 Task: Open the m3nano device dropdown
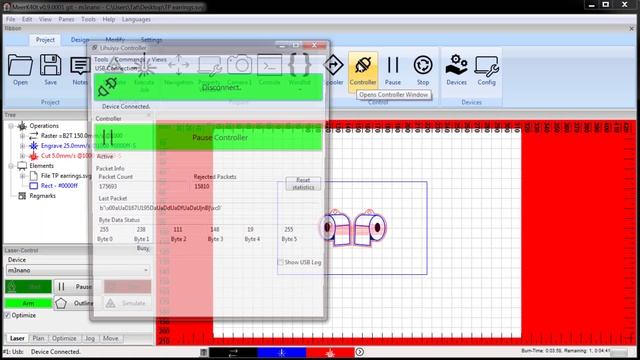78,270
